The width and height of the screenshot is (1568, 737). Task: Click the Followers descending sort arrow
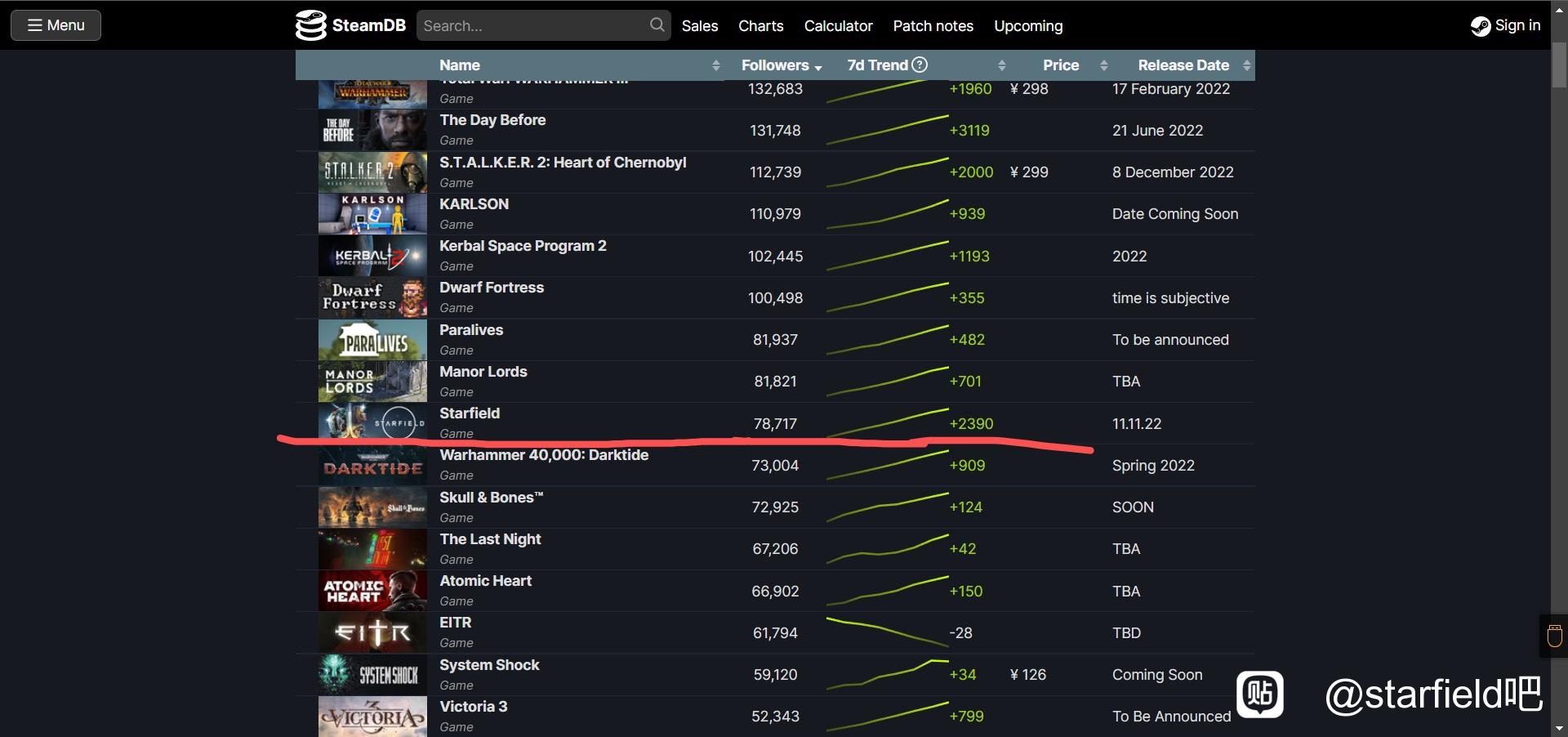click(x=818, y=68)
